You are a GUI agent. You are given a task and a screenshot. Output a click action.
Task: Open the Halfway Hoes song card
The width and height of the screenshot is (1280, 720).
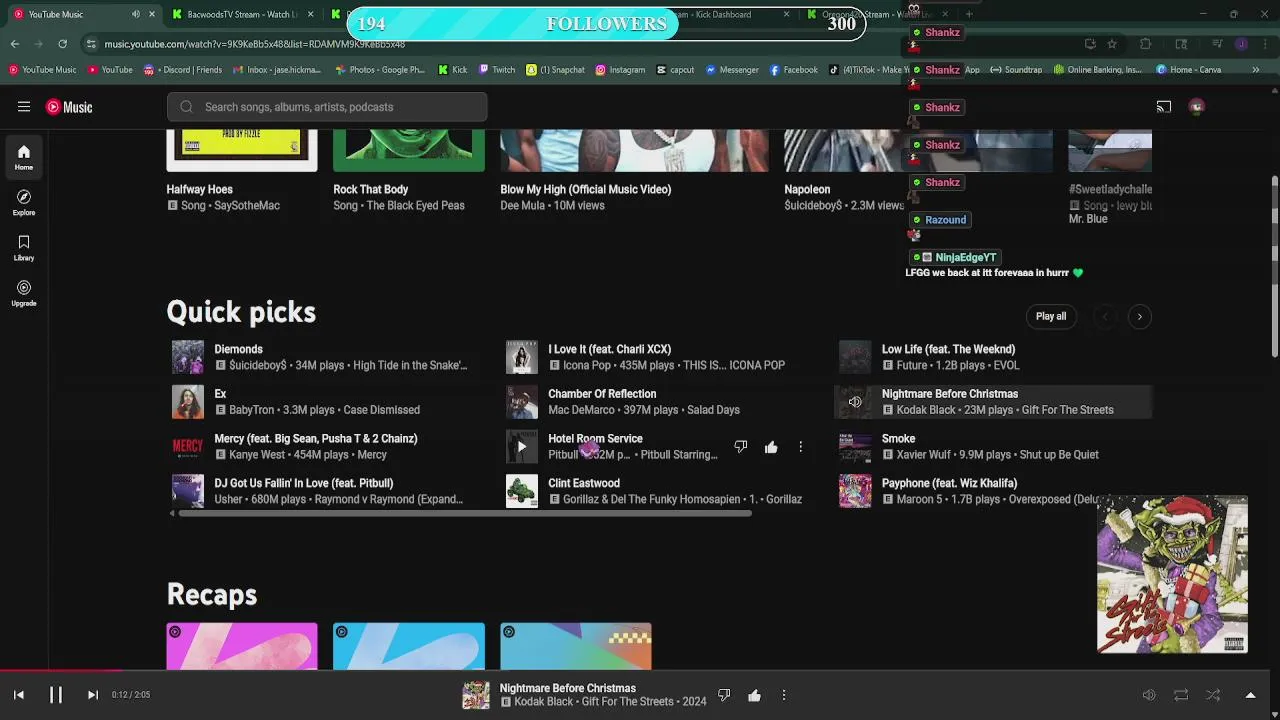tap(242, 151)
